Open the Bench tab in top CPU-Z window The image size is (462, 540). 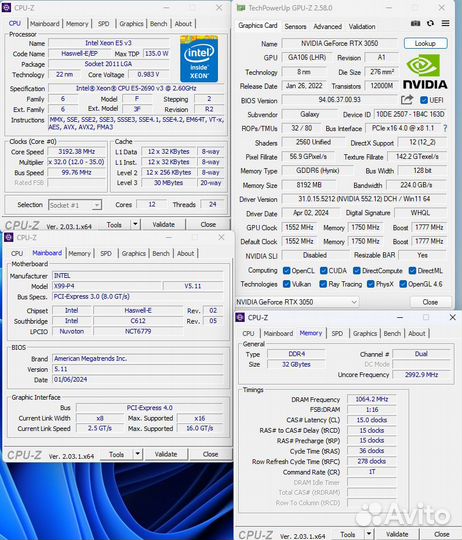[158, 24]
